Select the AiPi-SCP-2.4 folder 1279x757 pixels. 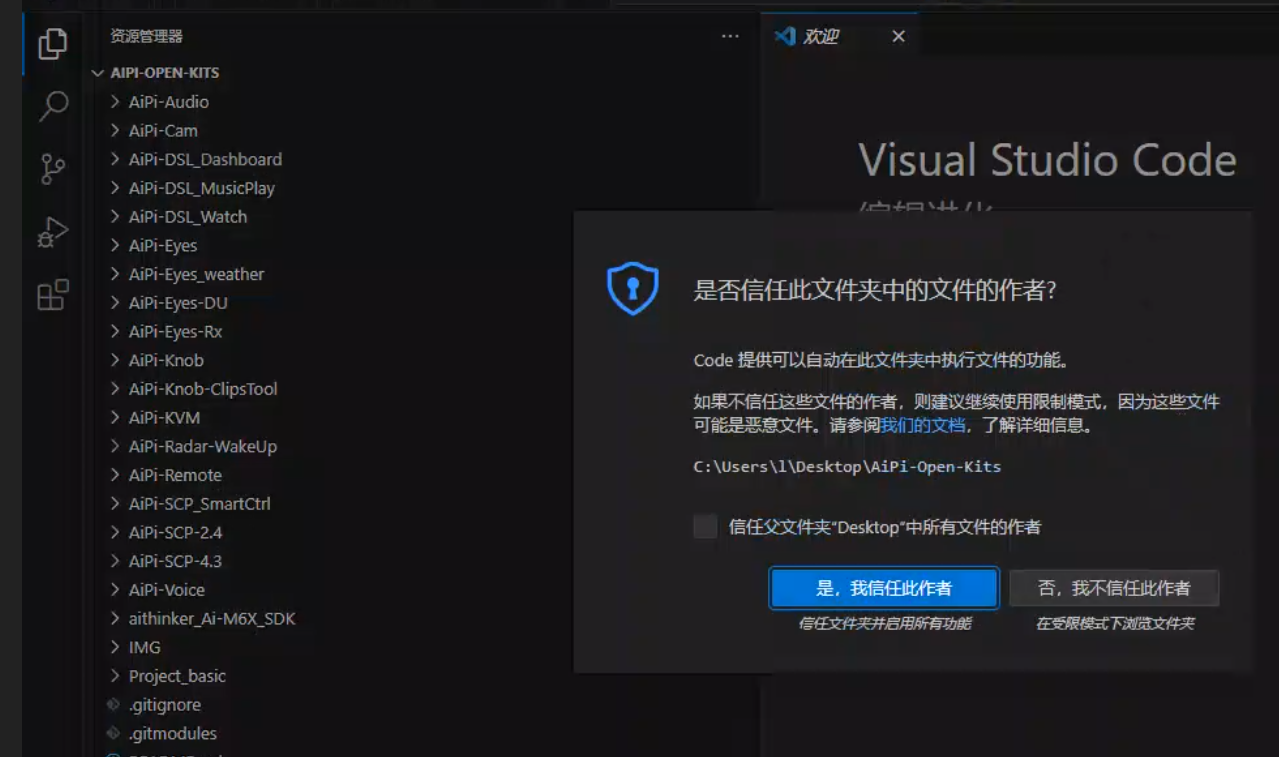coord(175,533)
